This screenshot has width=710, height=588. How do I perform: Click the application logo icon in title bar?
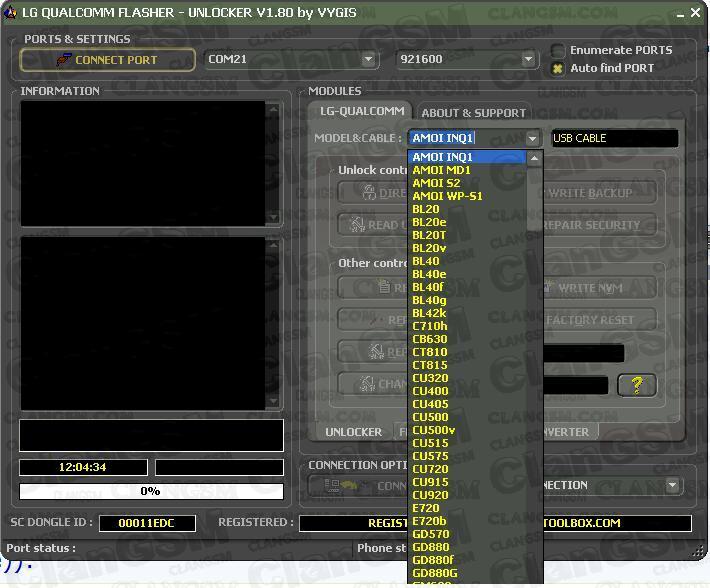(10, 13)
